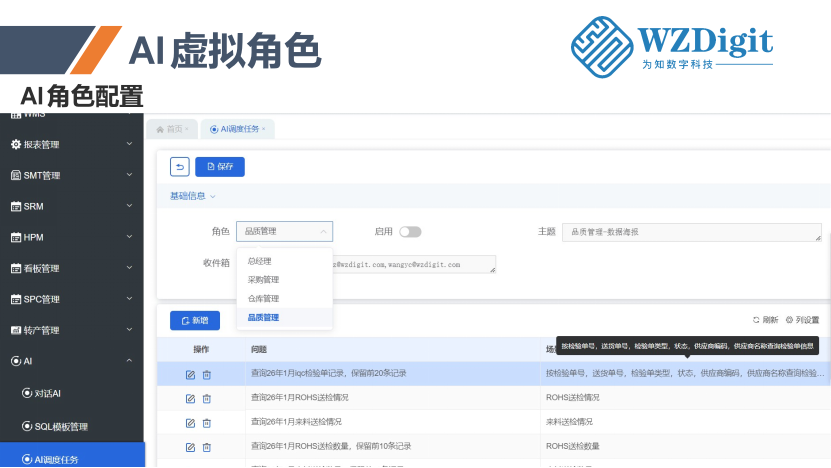Image resolution: width=831 pixels, height=468 pixels.
Task: Expand the 看板管理 sidebar menu
Action: [x=72, y=268]
